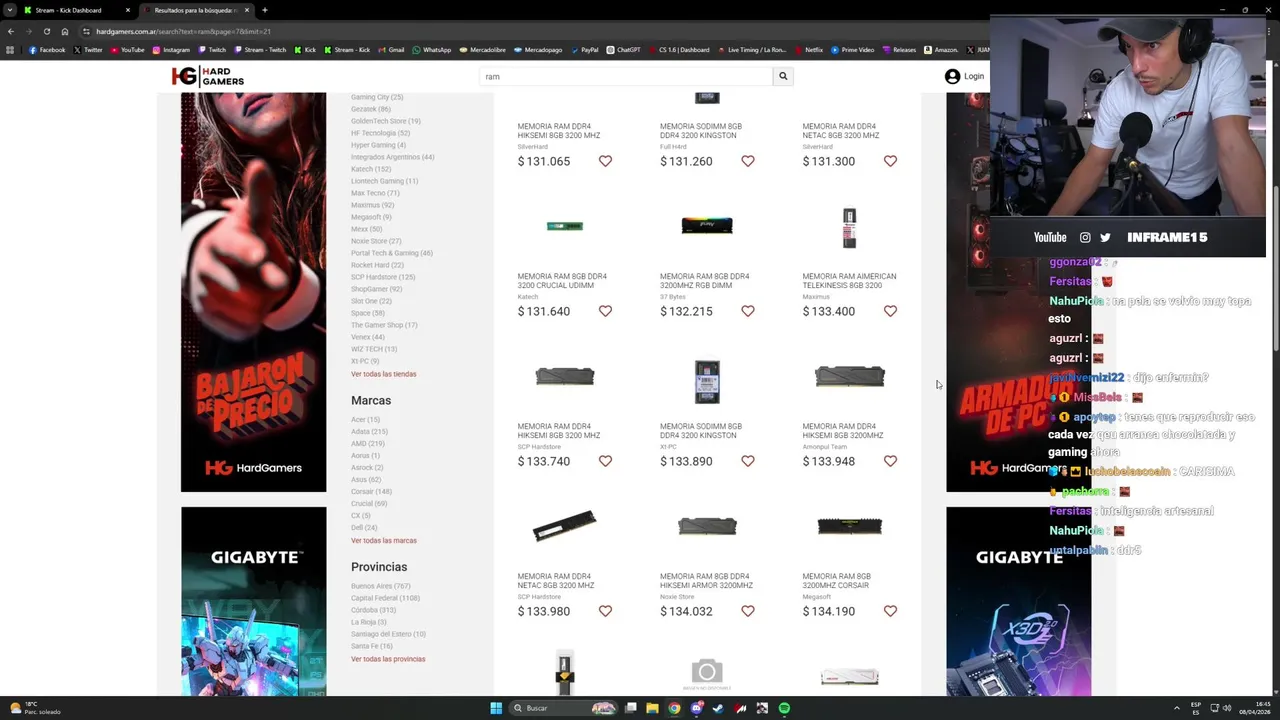Click the American Telekinesis RAM image
The height and width of the screenshot is (720, 1280).
(849, 228)
